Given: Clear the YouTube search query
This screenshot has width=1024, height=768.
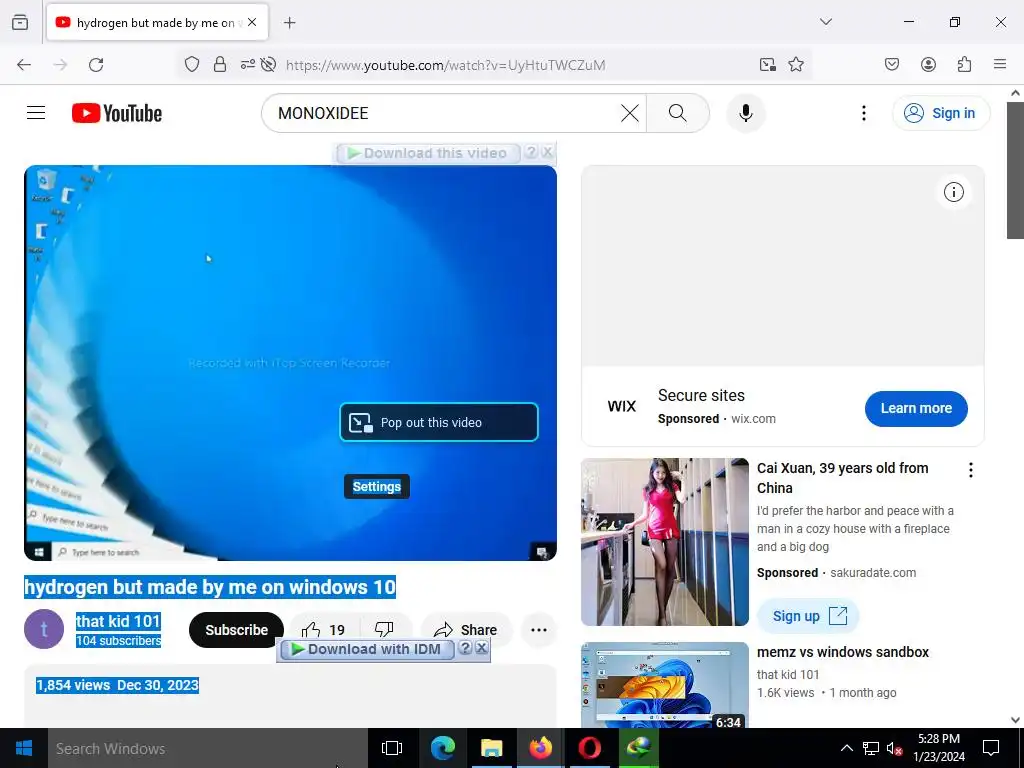Looking at the screenshot, I should tap(630, 113).
